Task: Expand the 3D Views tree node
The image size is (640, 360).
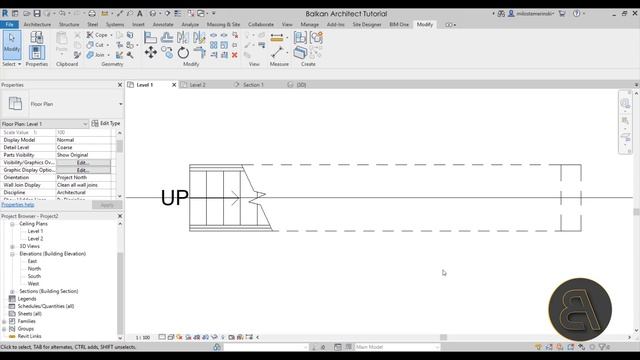Action: tap(12, 247)
